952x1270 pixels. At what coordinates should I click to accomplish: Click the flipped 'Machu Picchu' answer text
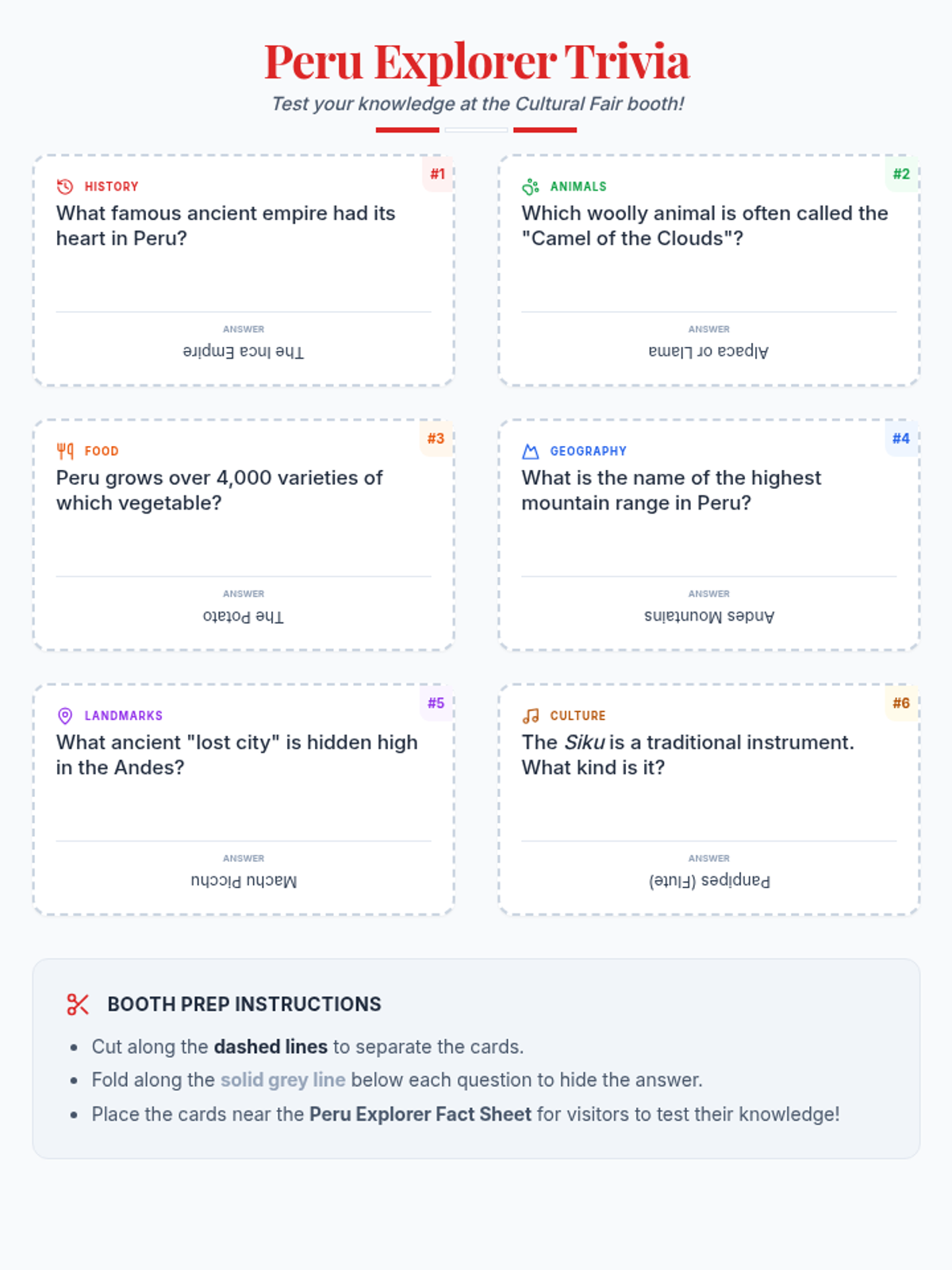pyautogui.click(x=244, y=880)
